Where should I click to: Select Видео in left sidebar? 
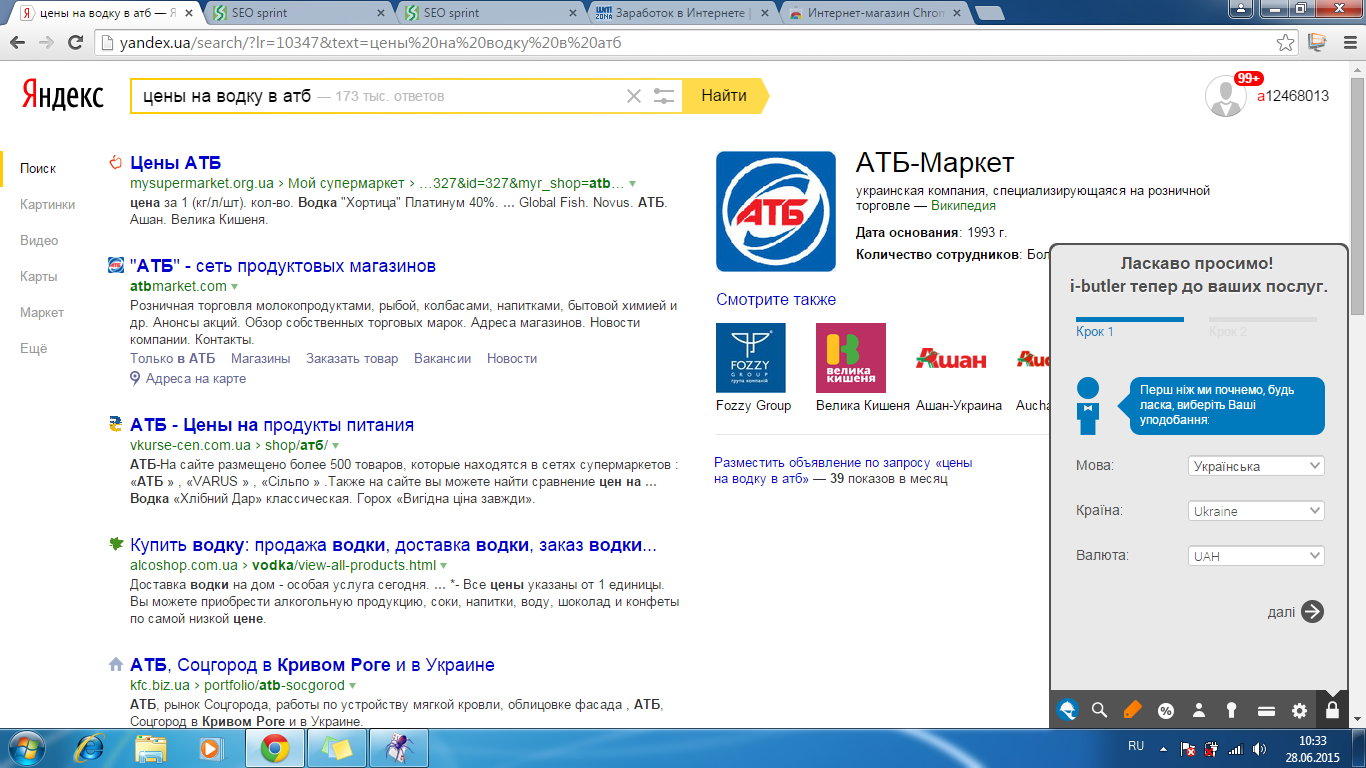tap(39, 240)
